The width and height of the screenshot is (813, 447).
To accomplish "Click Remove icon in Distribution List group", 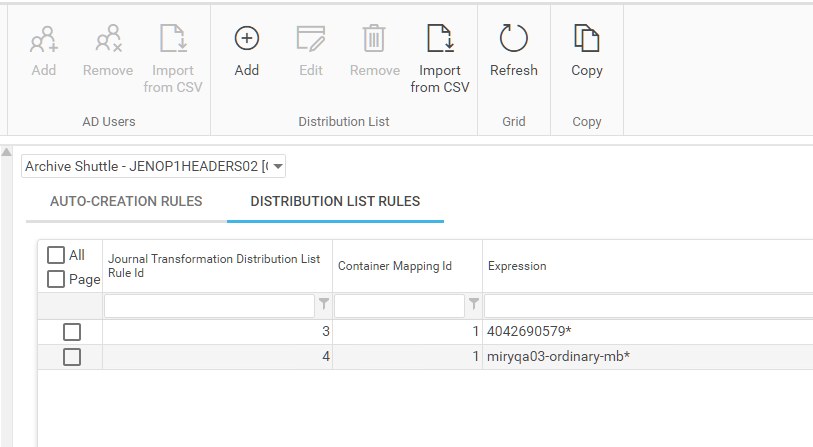I will 374,40.
